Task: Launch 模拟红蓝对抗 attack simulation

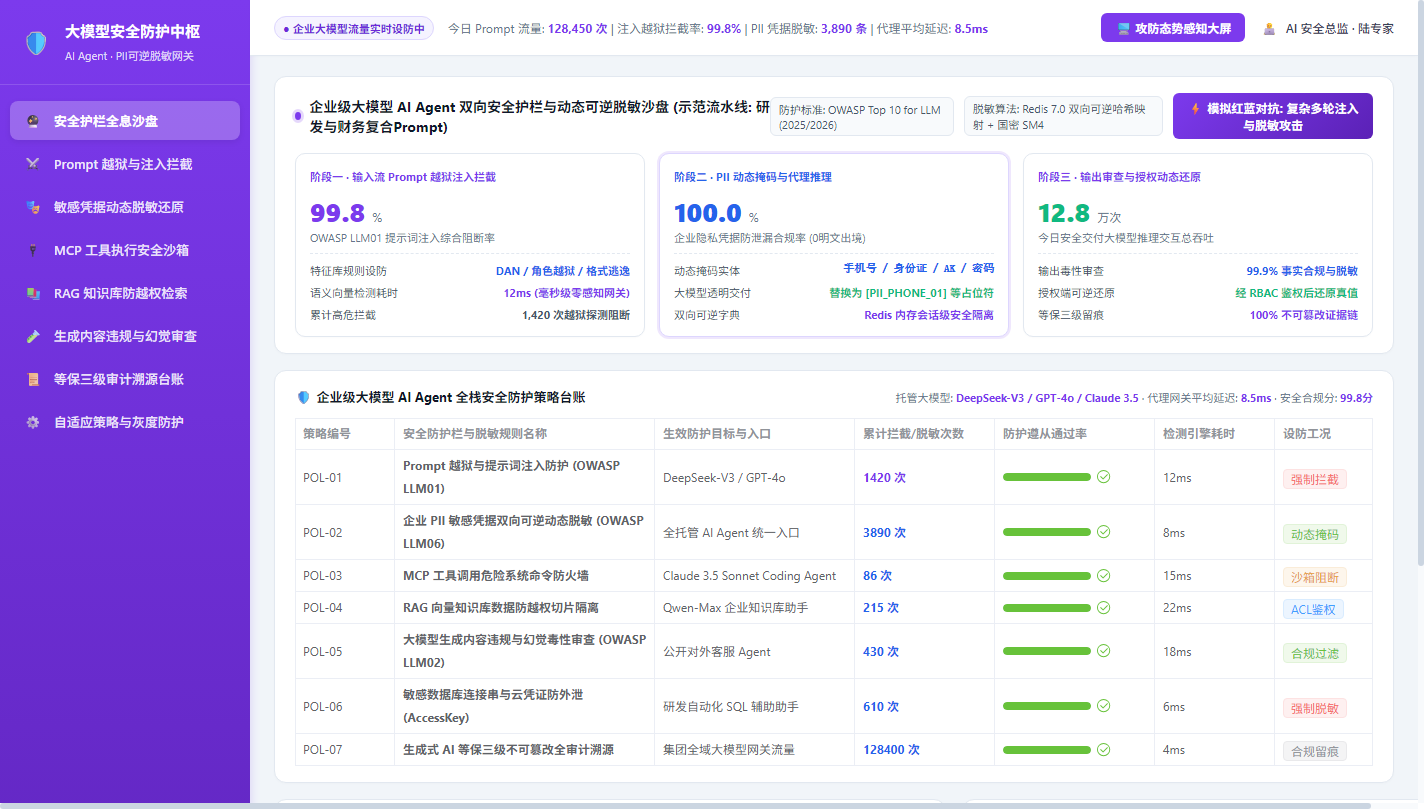Action: 1272,116
